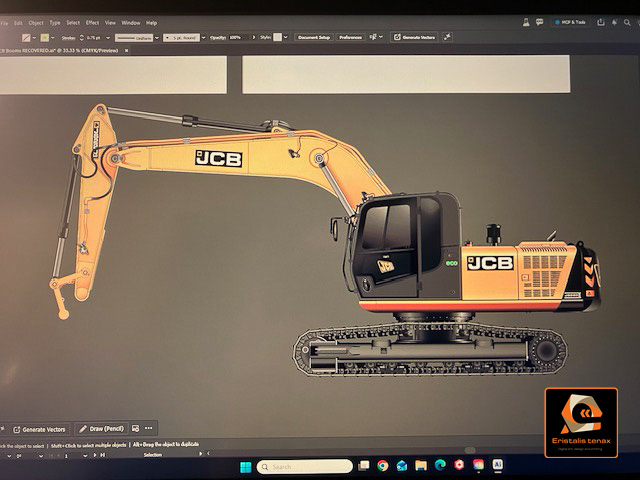Open the Style dropdown arrow
This screenshot has height=480, width=640.
[x=286, y=37]
